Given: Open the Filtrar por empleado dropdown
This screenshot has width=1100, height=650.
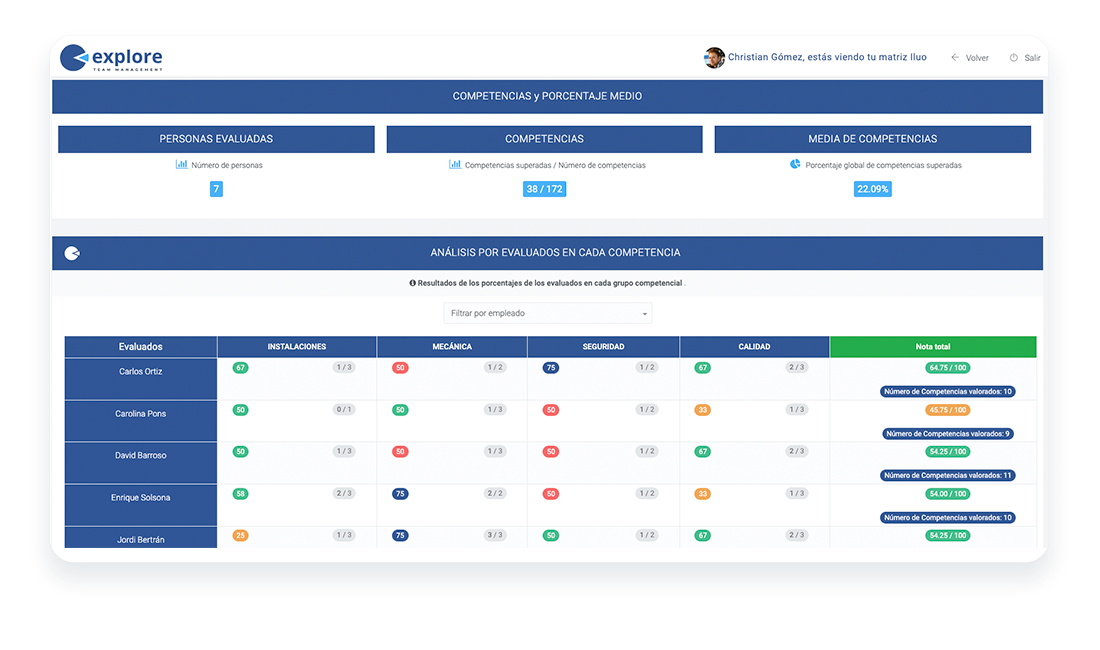Looking at the screenshot, I should pyautogui.click(x=547, y=313).
